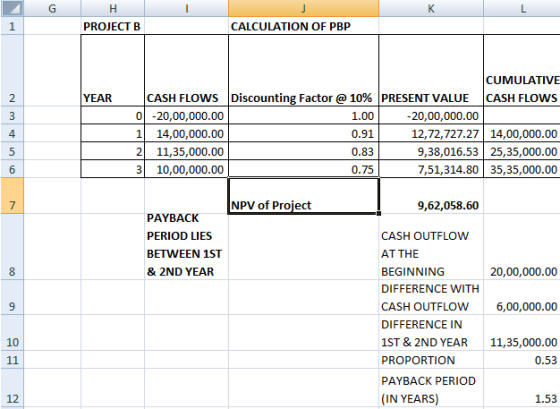Select row 2 header
The height and width of the screenshot is (409, 560).
[x=12, y=70]
